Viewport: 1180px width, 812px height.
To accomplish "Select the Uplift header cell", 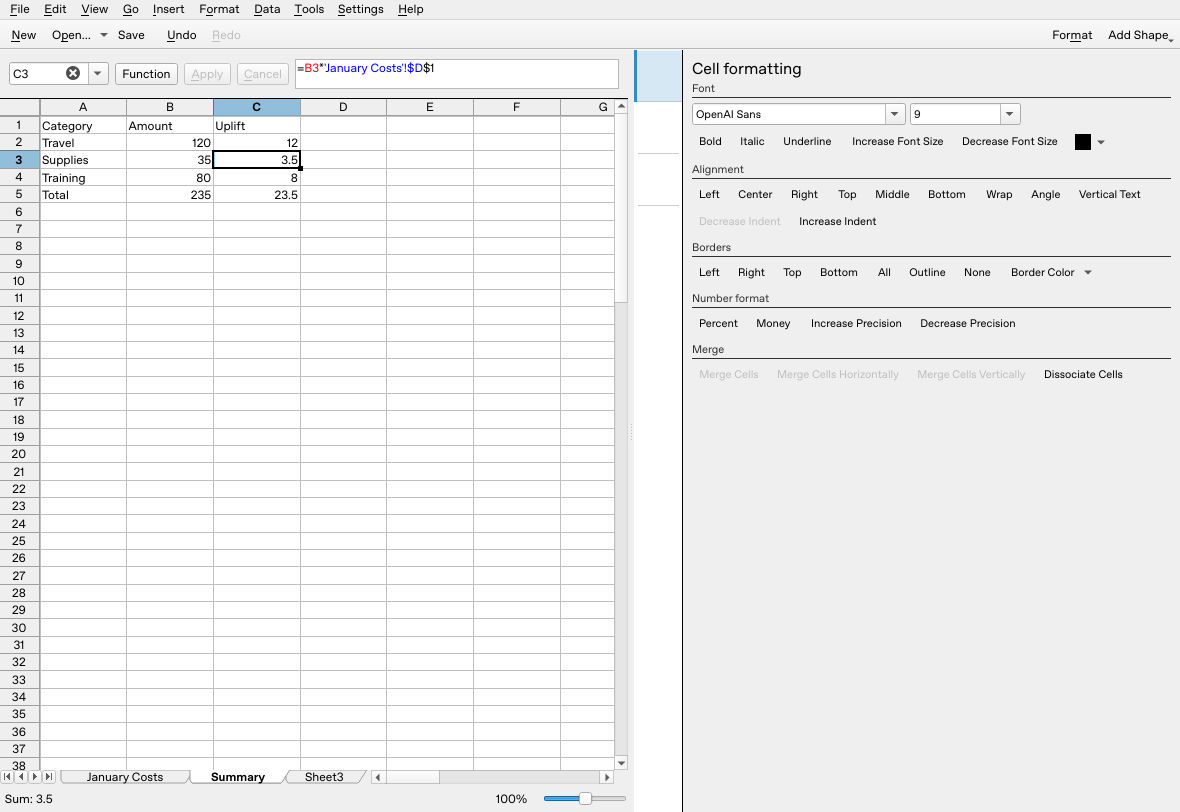I will click(x=256, y=126).
